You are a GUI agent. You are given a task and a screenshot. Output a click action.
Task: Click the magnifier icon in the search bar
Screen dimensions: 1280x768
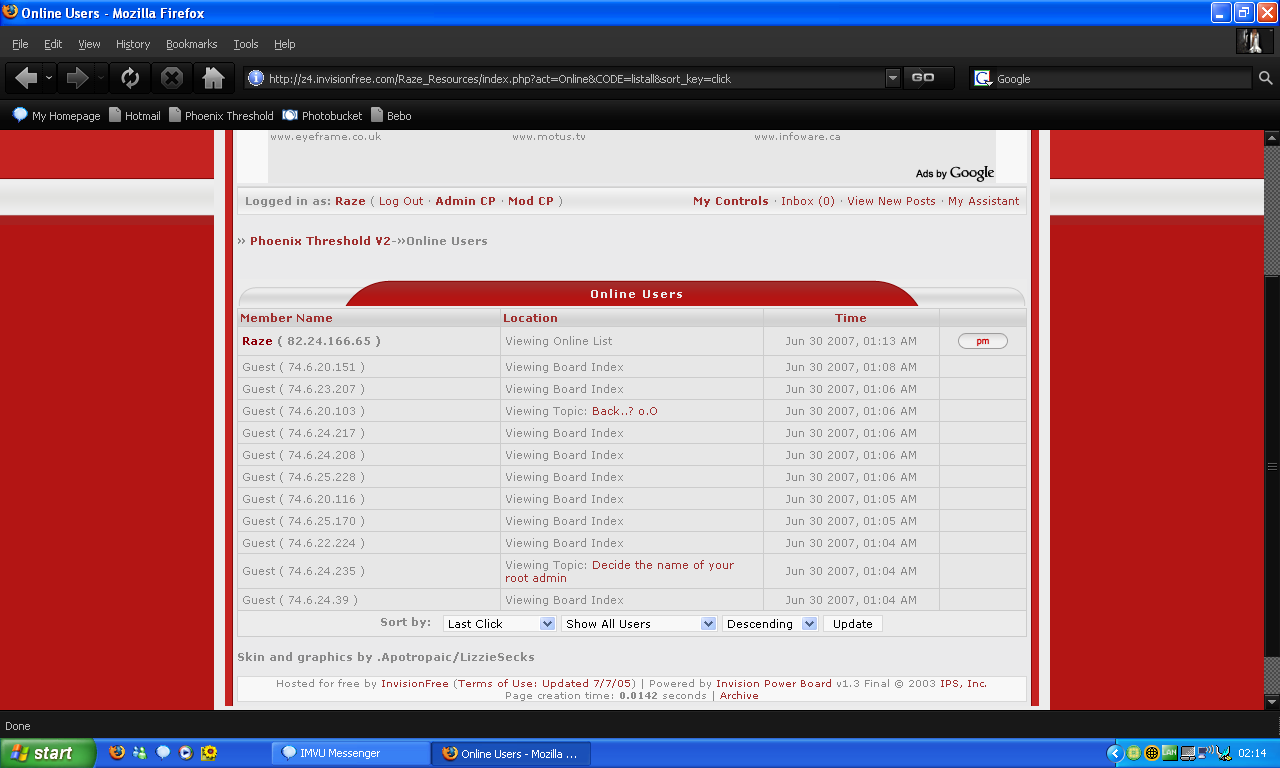(1265, 78)
